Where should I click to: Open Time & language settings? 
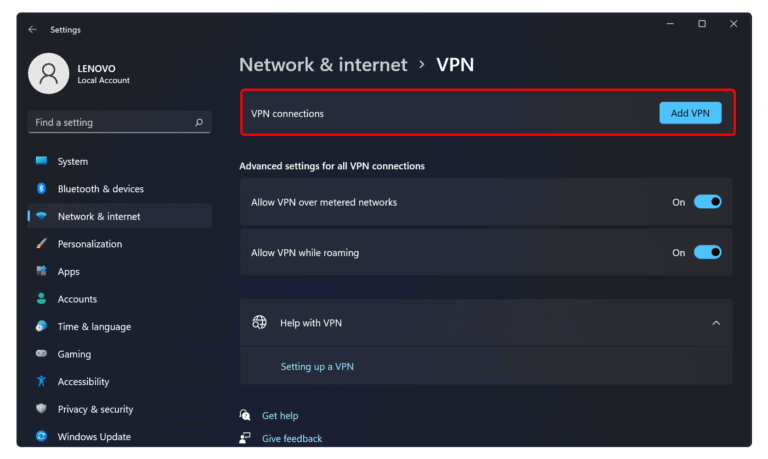(94, 327)
